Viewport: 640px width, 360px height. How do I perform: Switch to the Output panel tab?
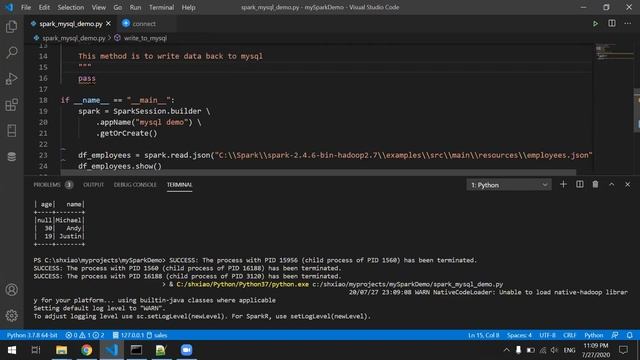pyautogui.click(x=93, y=185)
